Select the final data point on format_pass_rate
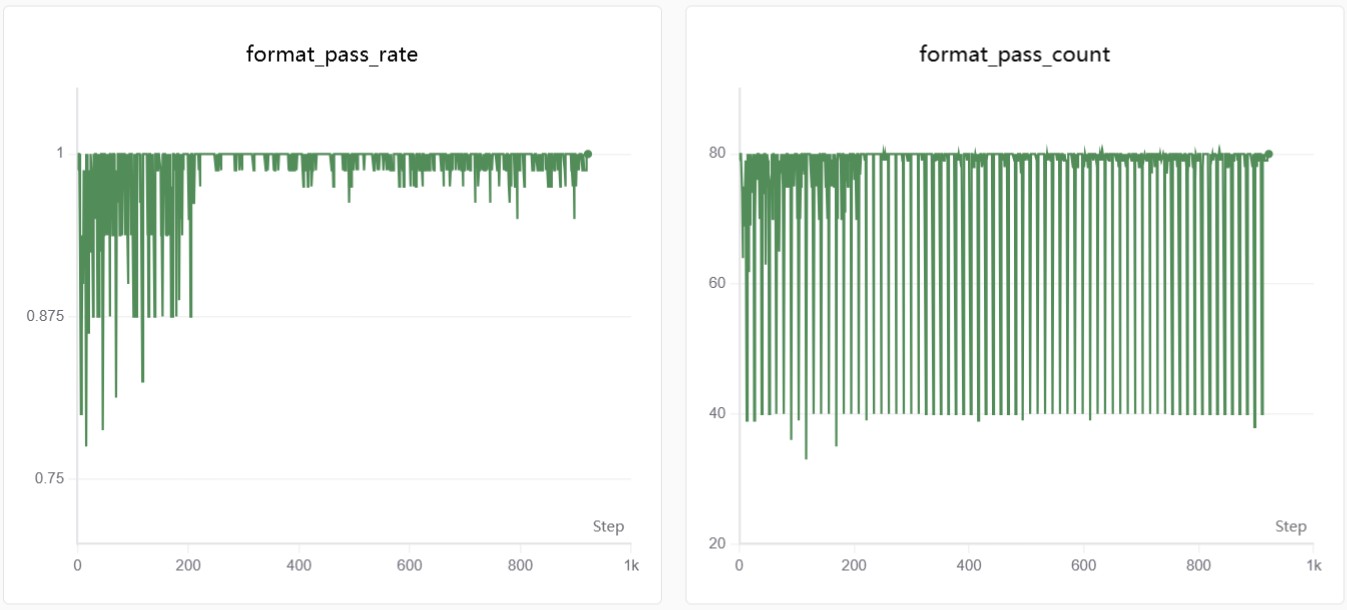This screenshot has height=610, width=1347. click(588, 154)
